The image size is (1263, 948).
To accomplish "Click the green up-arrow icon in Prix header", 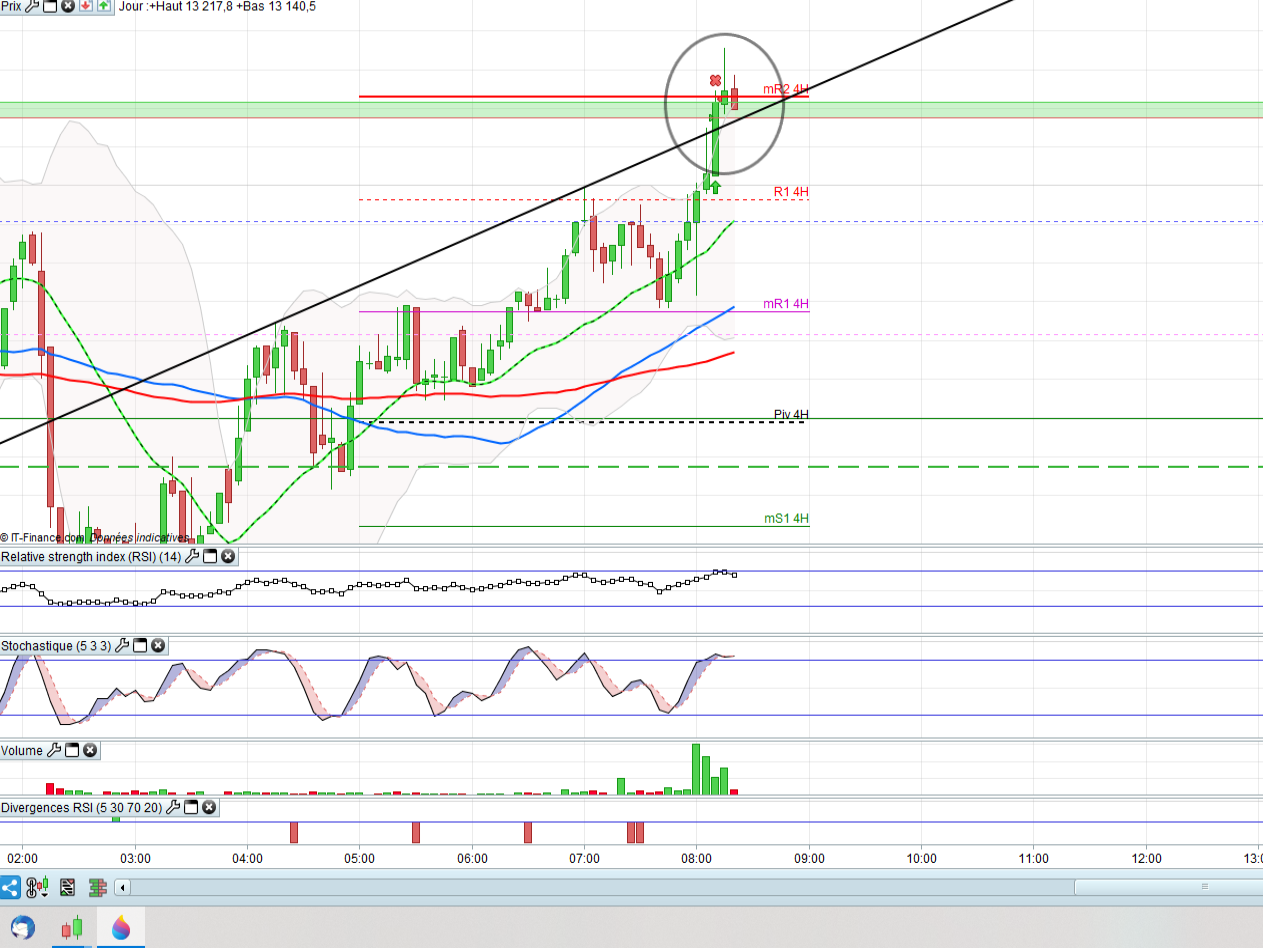I will [x=104, y=6].
